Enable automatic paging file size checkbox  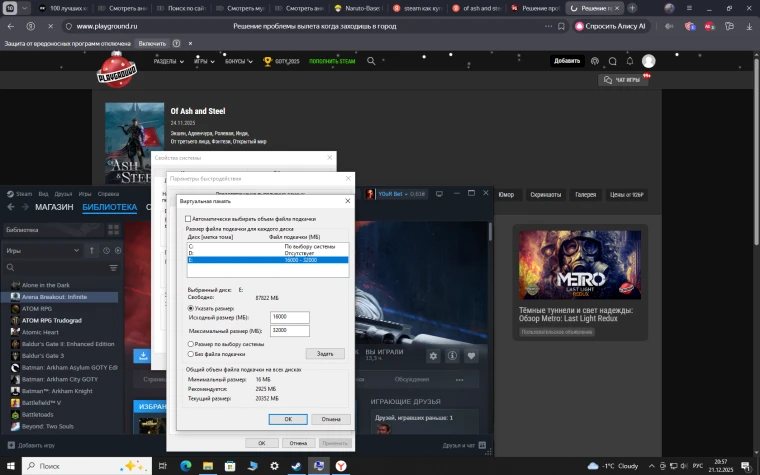[x=188, y=218]
